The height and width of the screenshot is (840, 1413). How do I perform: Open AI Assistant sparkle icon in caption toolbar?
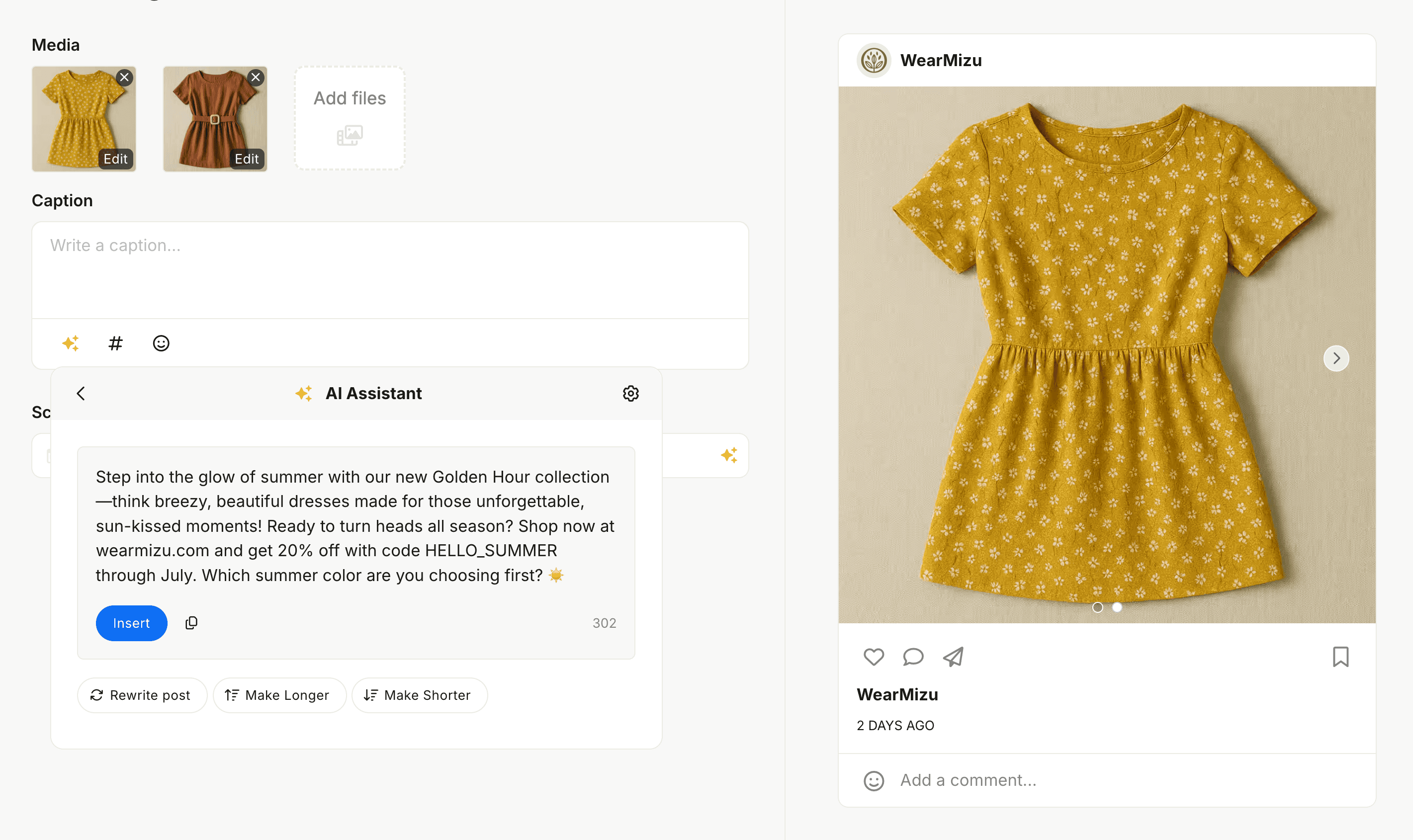[x=70, y=343]
